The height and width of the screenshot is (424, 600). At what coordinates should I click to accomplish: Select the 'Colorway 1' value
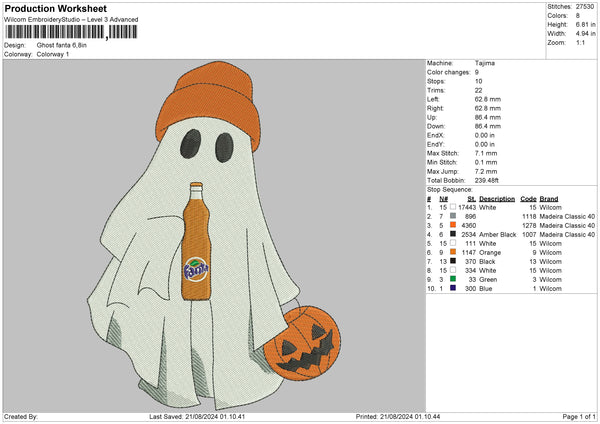(53, 54)
